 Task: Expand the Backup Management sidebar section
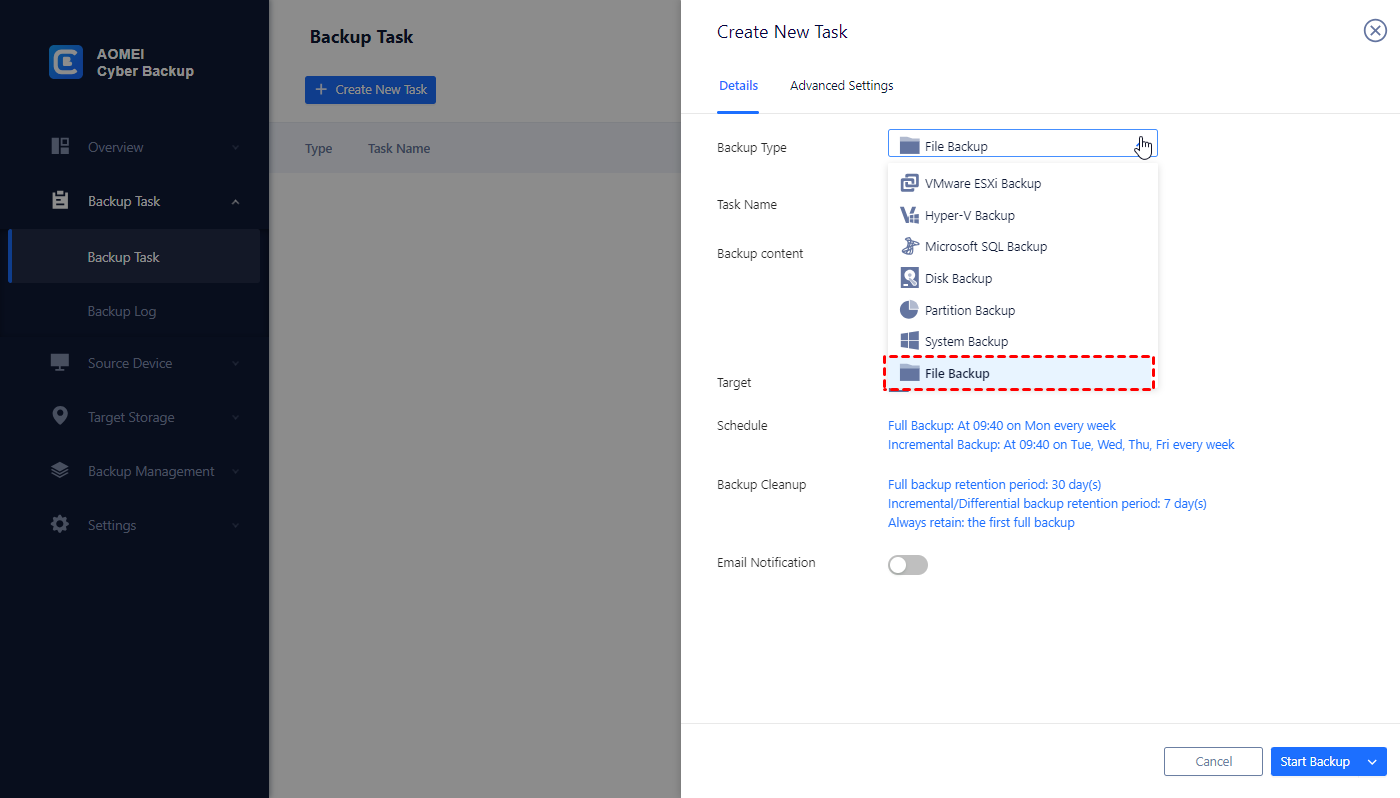click(x=236, y=472)
